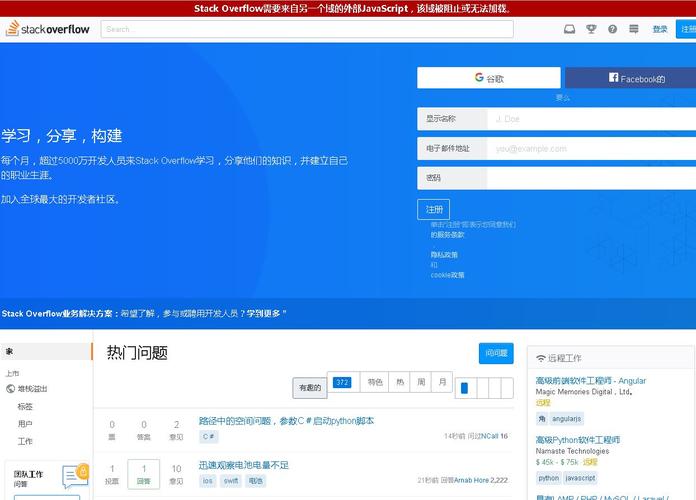The width and height of the screenshot is (696, 500).
Task: Open the 服务条款 terms link
Action: (447, 234)
